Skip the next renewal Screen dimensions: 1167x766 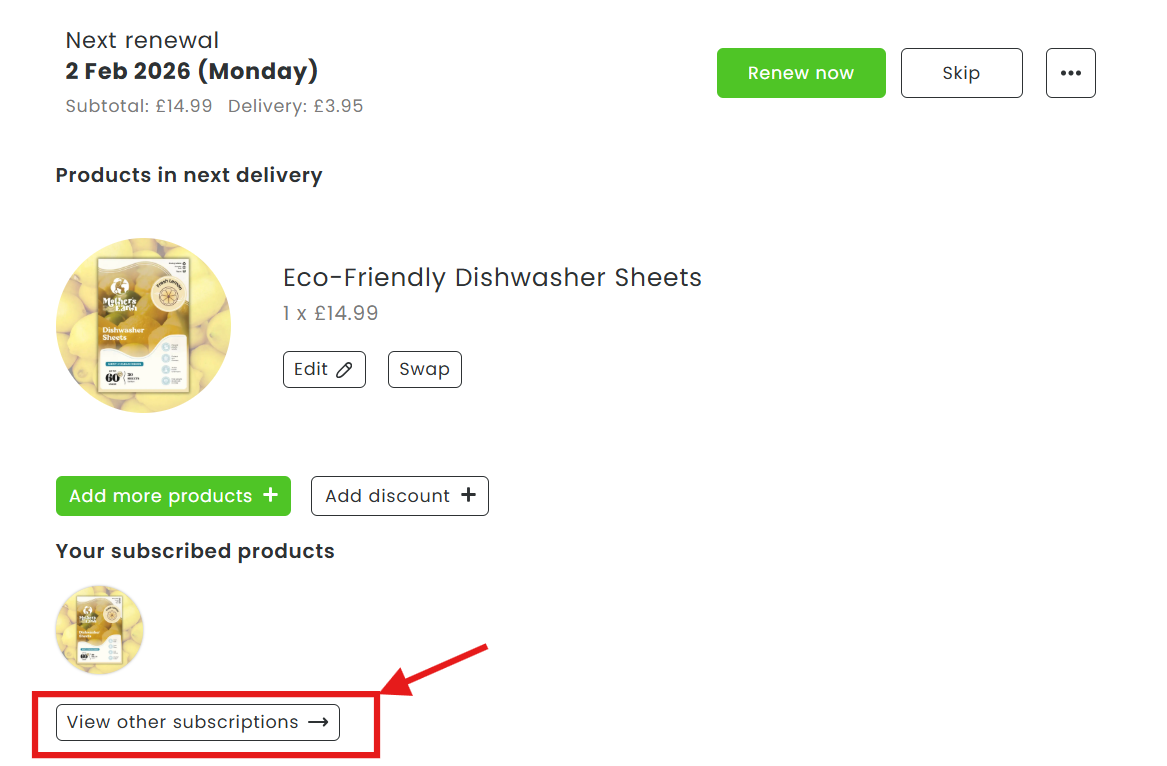click(x=961, y=73)
